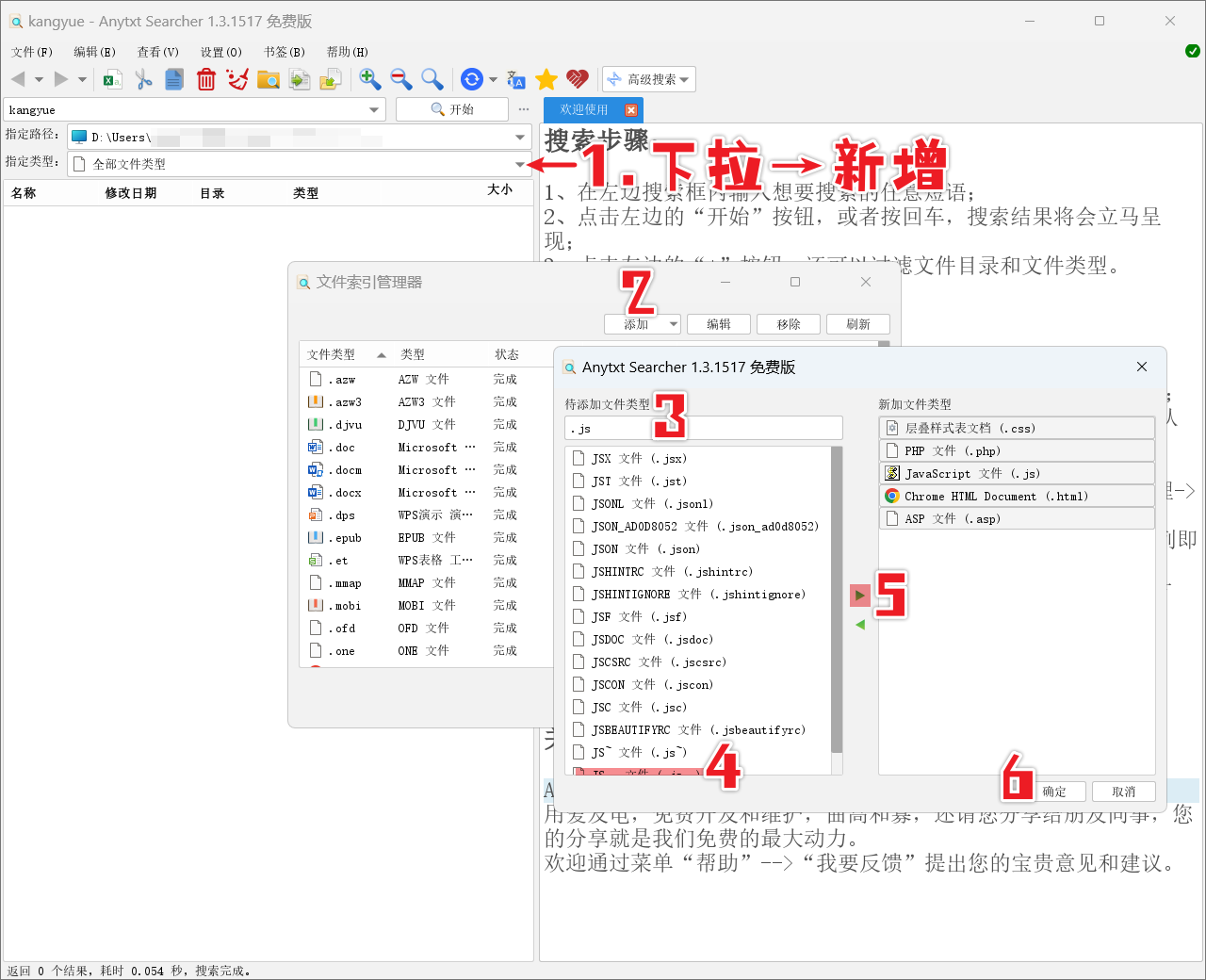Confirm with the 确定 button
The height and width of the screenshot is (980, 1206).
[1054, 792]
